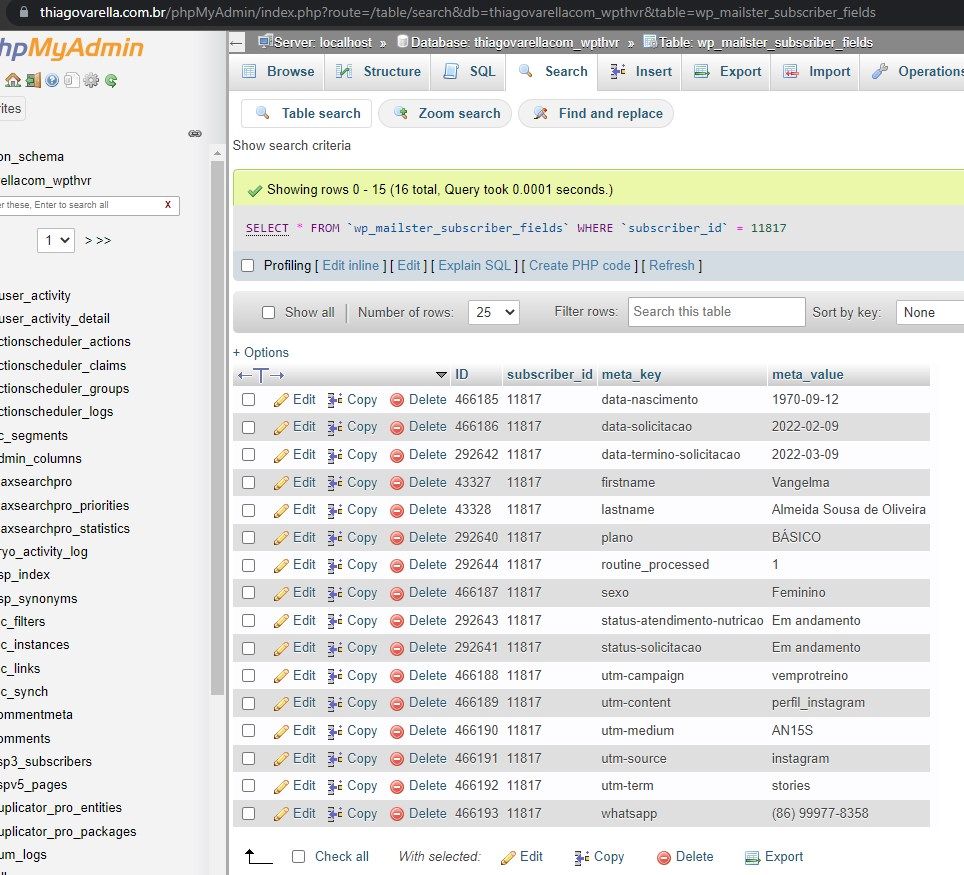This screenshot has width=964, height=875.
Task: Click pencil Edit icon for firstname row
Action: pos(281,482)
